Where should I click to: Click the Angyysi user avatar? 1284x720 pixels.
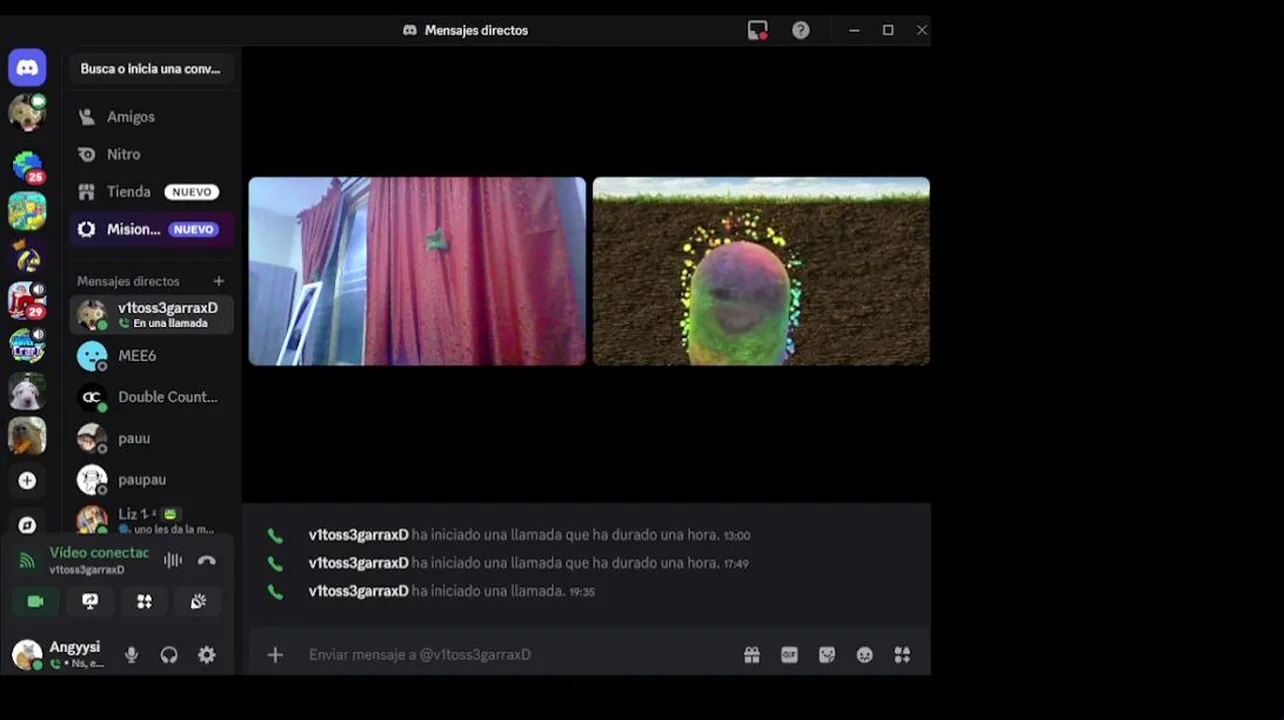point(27,655)
